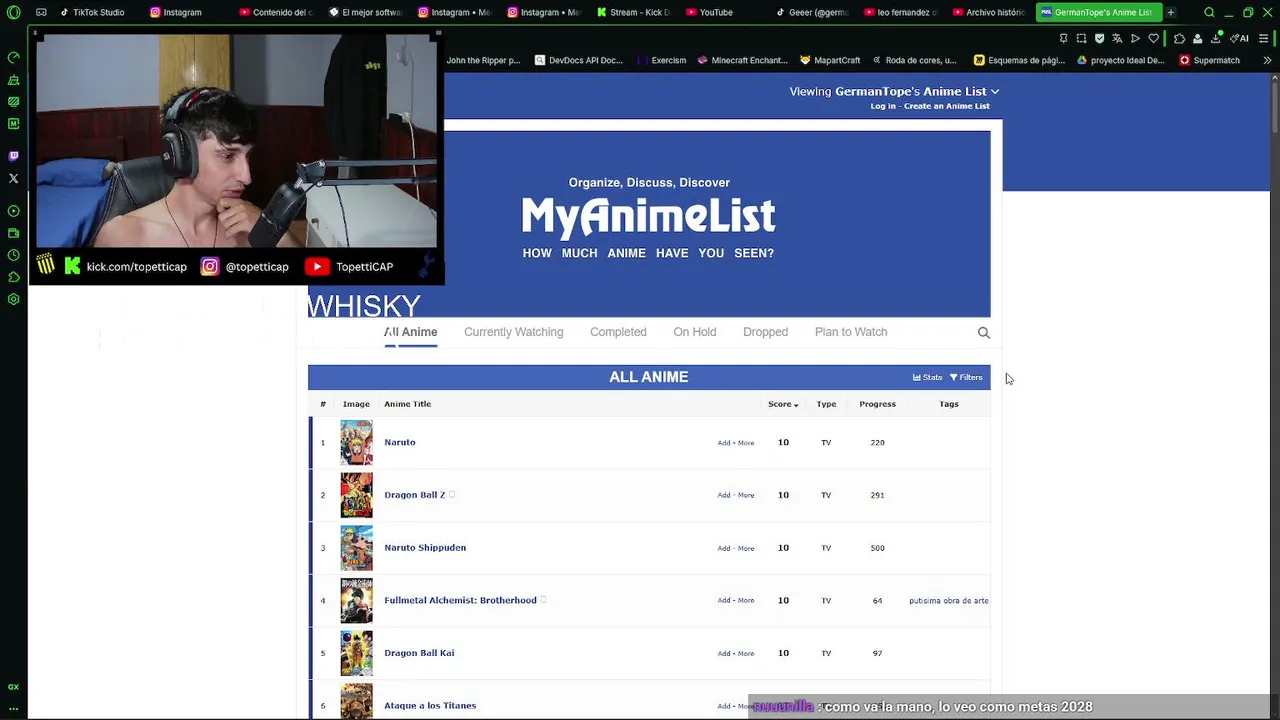
Task: Click the Log in link
Action: pyautogui.click(x=883, y=106)
